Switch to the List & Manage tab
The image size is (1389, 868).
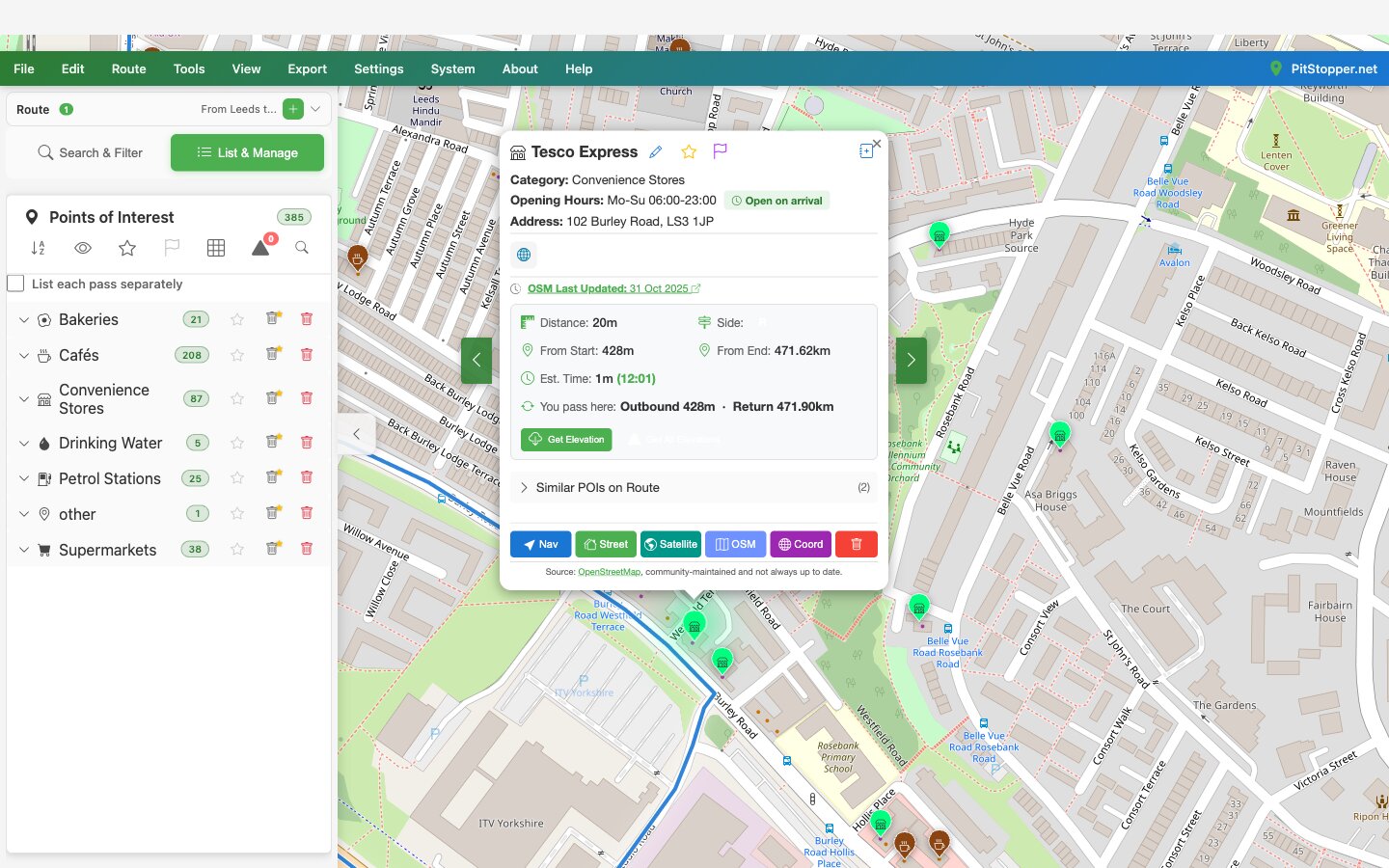click(x=247, y=152)
